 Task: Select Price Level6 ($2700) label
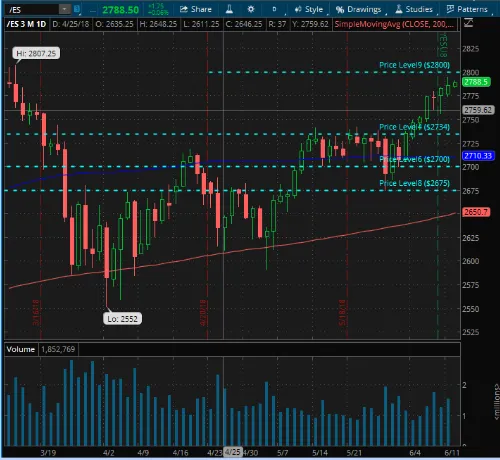click(414, 159)
